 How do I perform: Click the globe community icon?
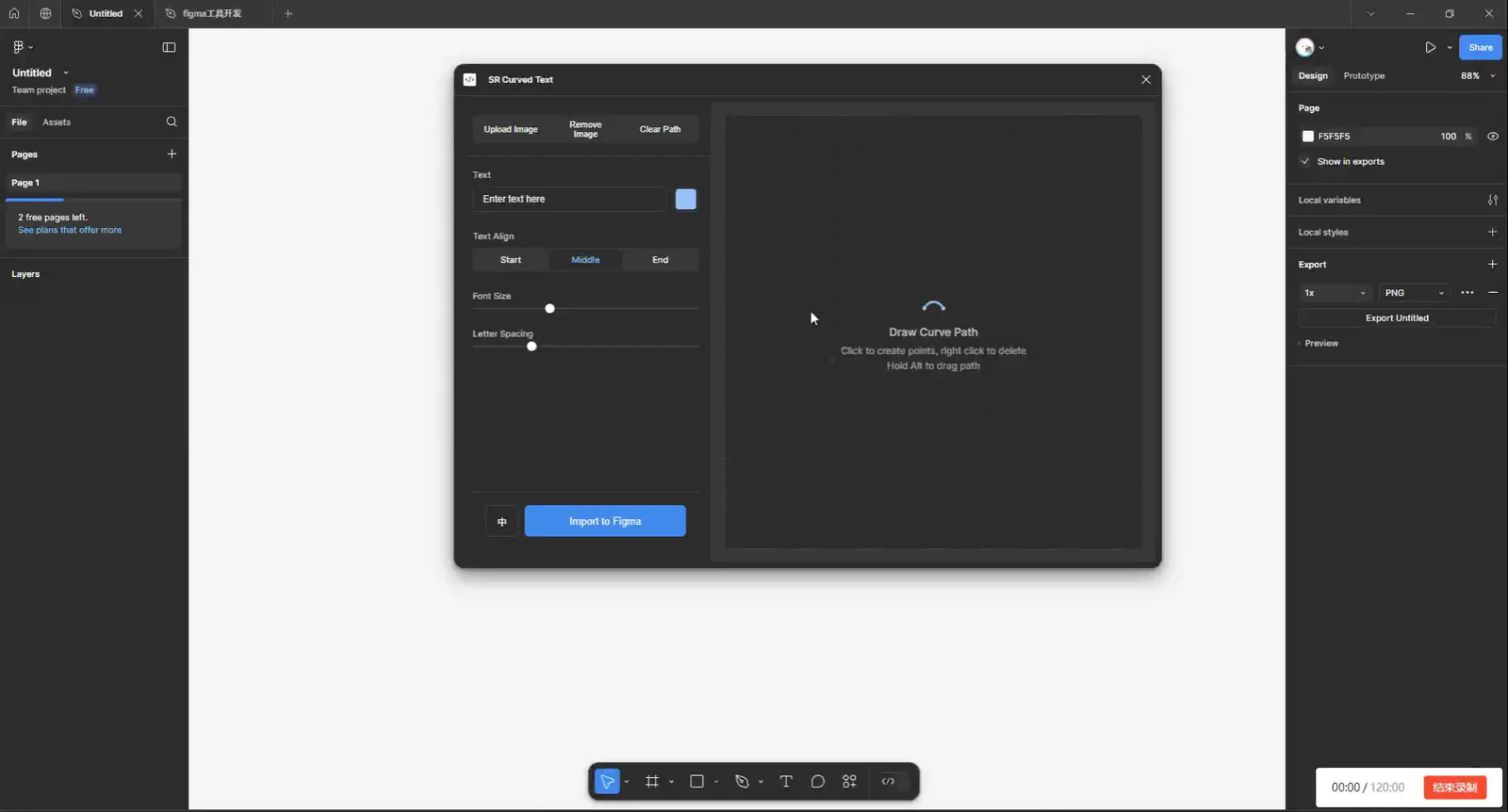(45, 13)
